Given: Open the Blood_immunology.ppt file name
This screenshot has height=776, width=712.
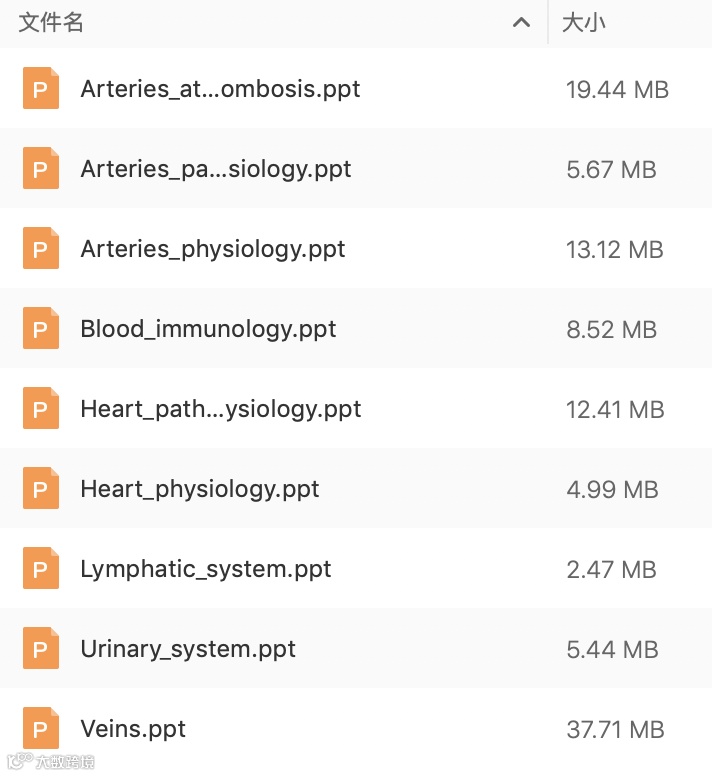Looking at the screenshot, I should [x=208, y=329].
